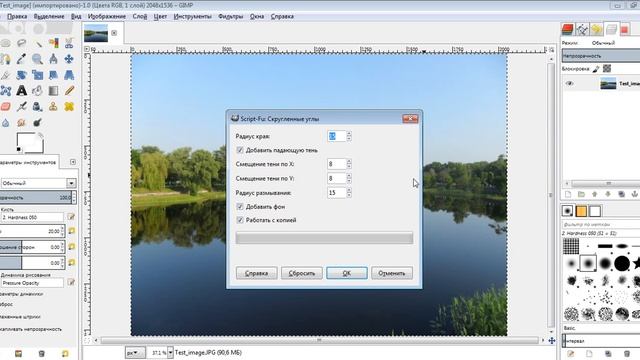
Task: Select the Blend gradient tool
Action: pyautogui.click(x=53, y=91)
